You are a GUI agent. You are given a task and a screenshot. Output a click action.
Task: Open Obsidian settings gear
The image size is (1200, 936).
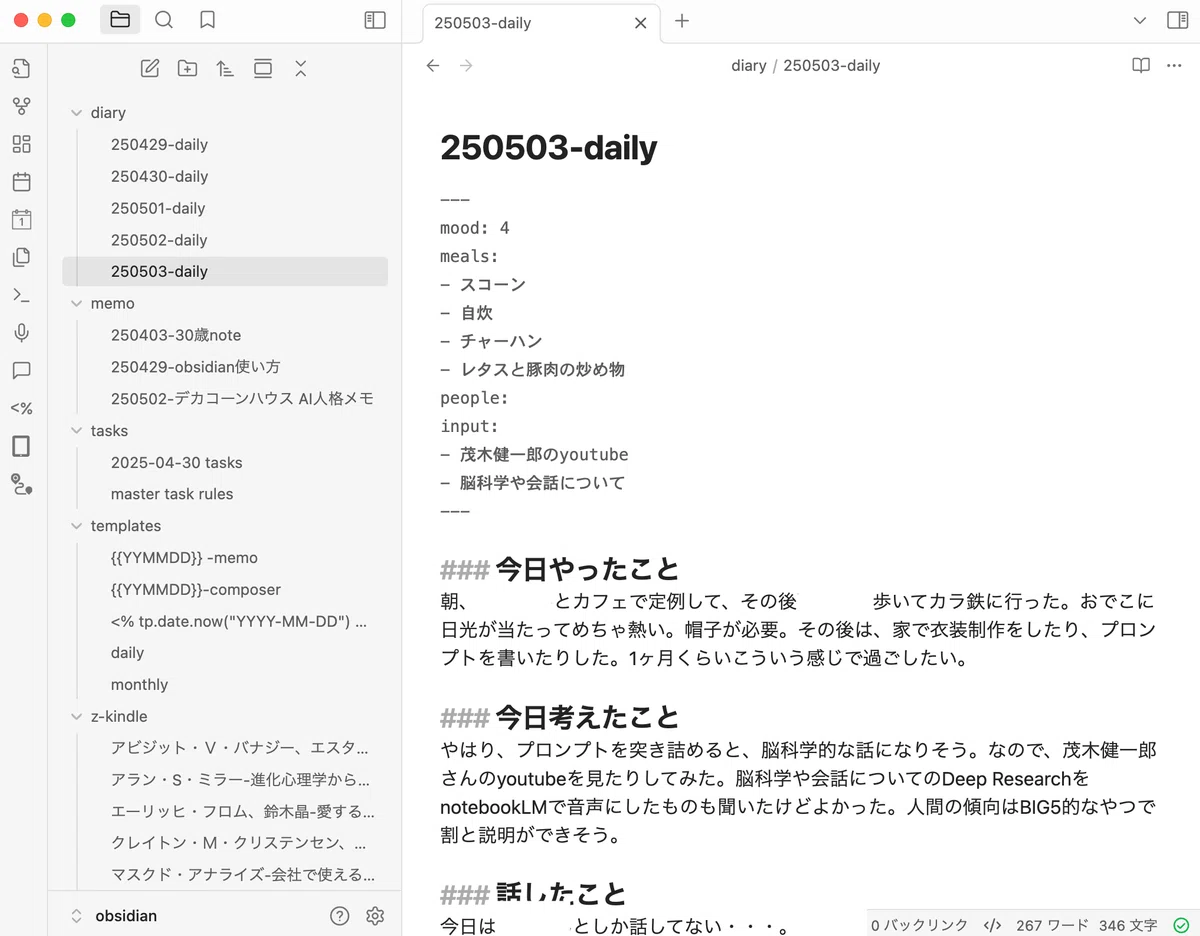coord(375,916)
